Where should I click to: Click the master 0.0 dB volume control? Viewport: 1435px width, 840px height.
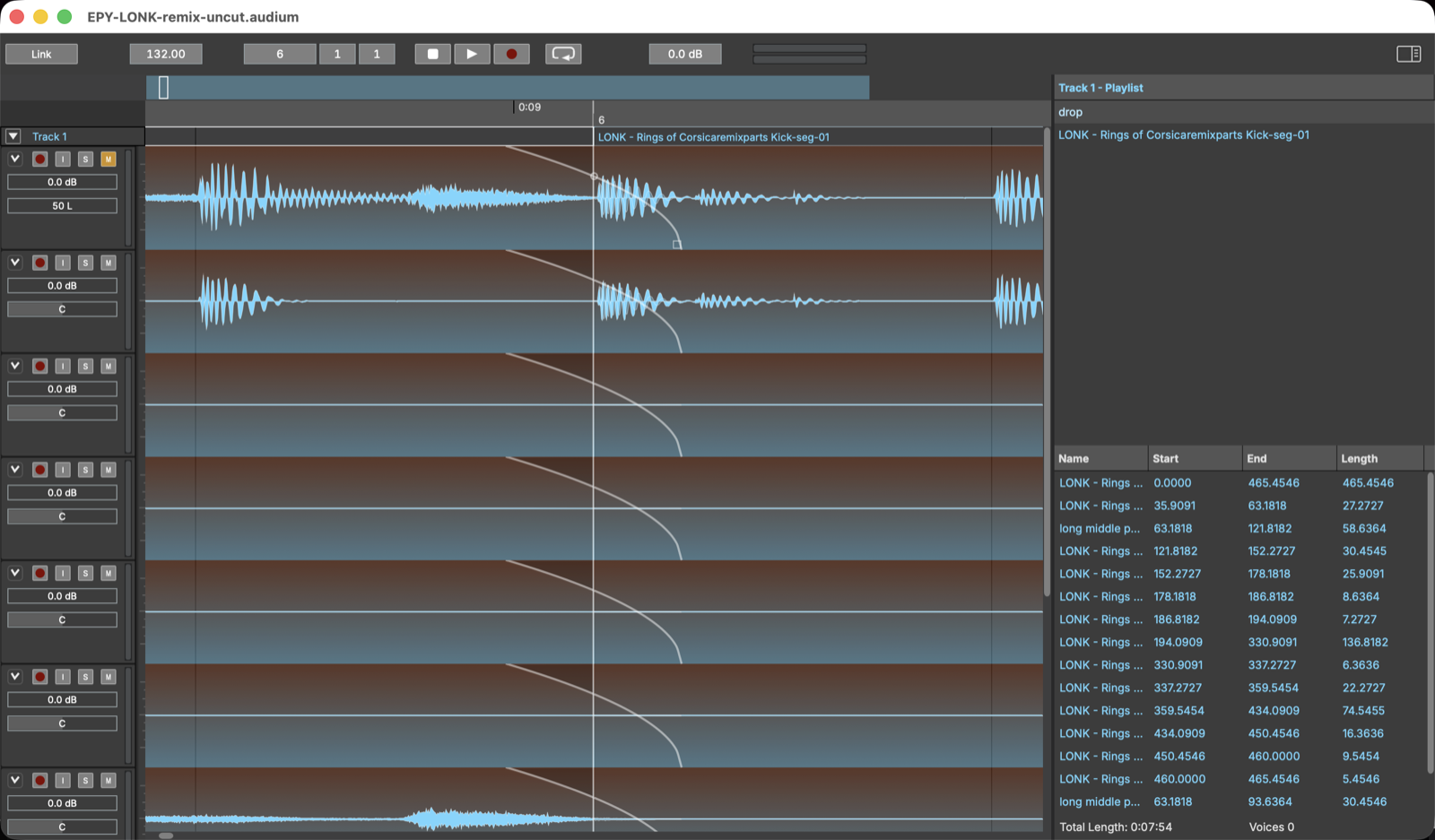click(x=685, y=54)
